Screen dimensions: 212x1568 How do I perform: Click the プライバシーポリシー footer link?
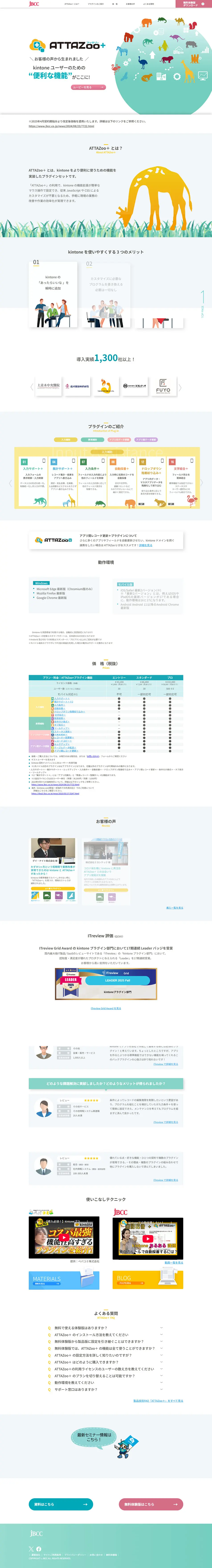point(75,1555)
